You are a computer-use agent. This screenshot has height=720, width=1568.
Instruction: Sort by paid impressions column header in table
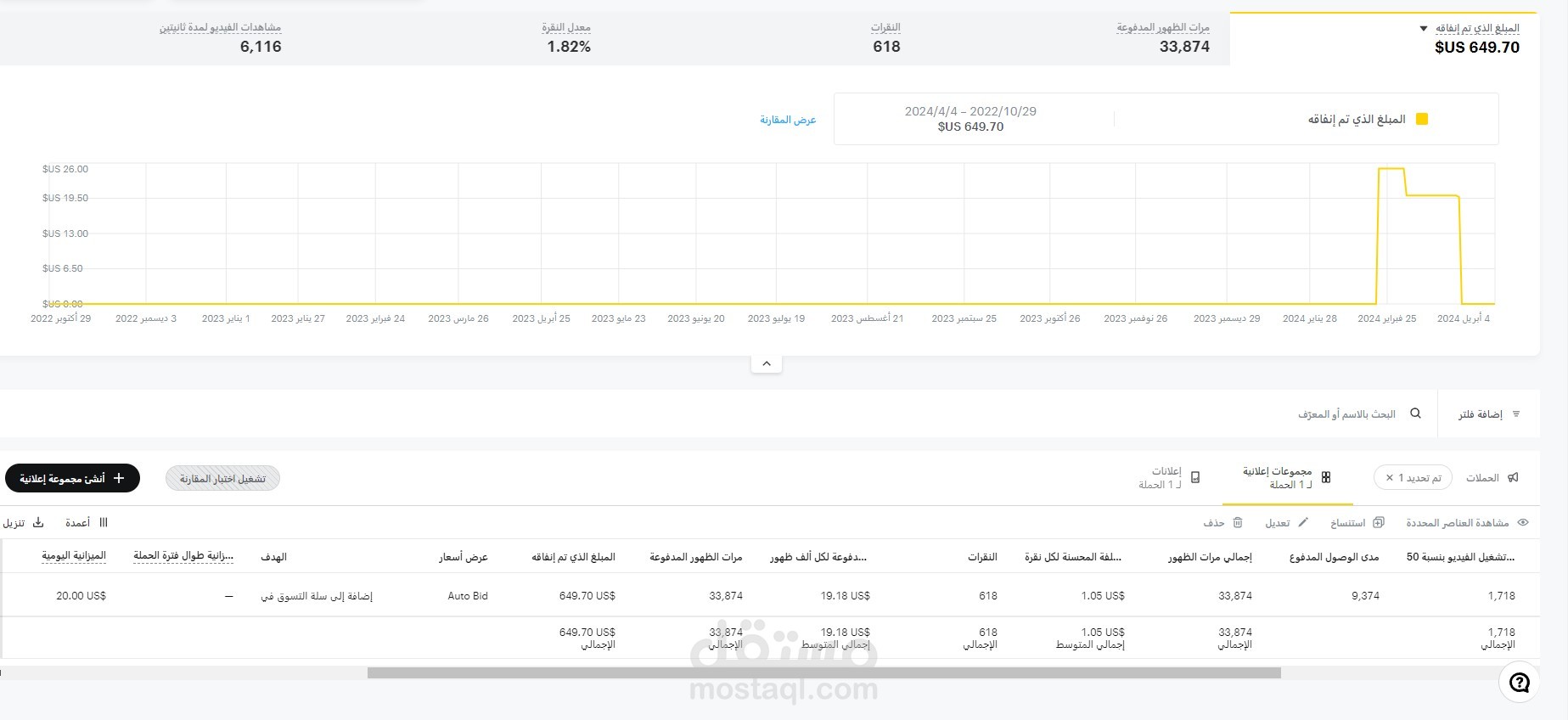pyautogui.click(x=696, y=557)
